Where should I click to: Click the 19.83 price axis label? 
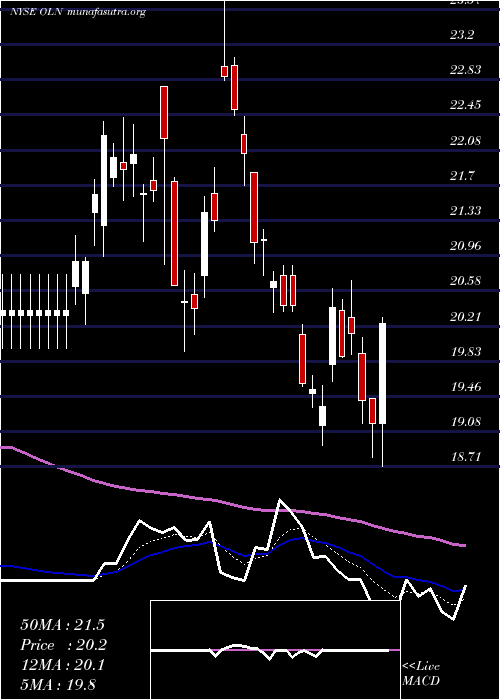click(466, 352)
